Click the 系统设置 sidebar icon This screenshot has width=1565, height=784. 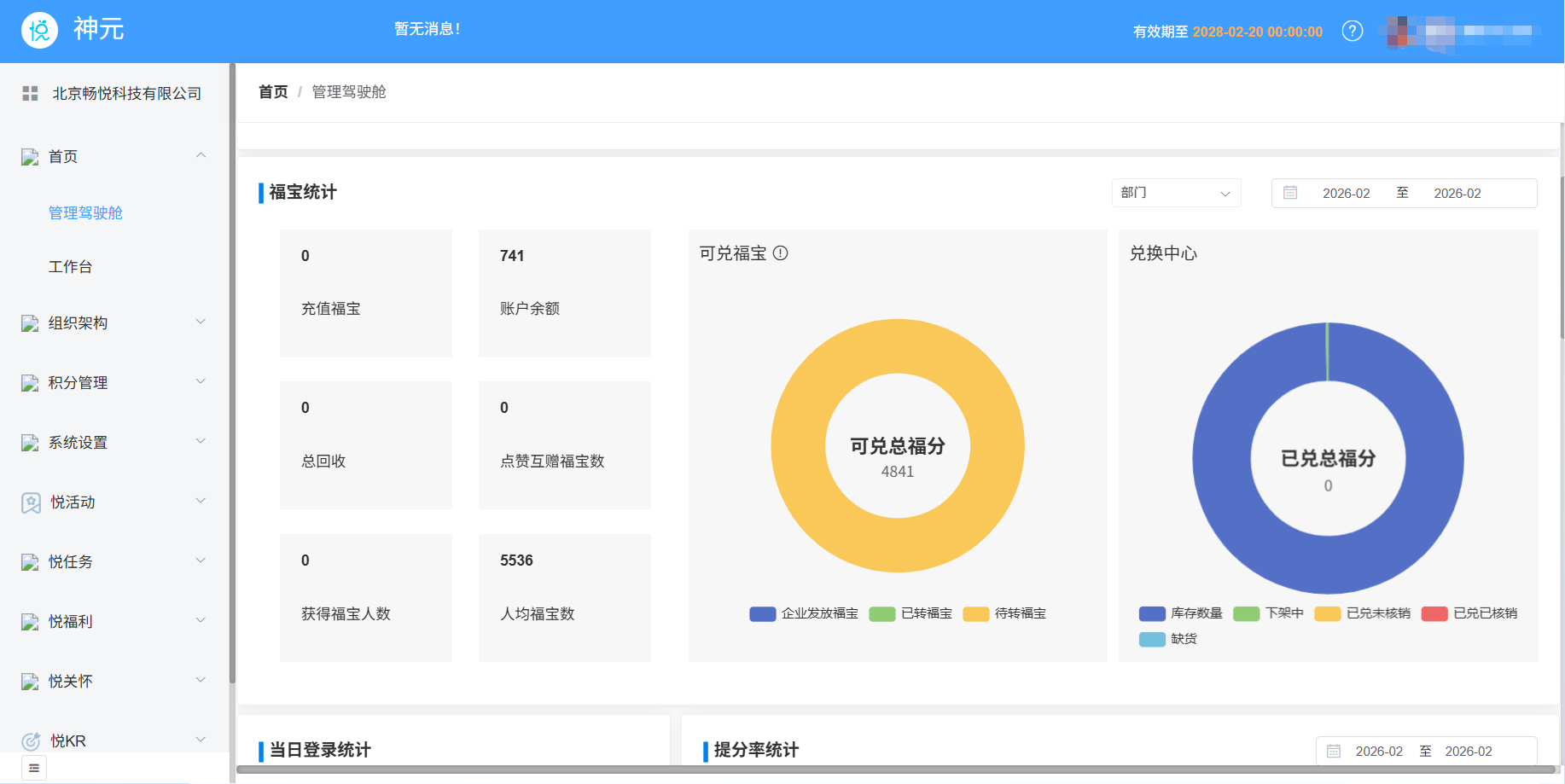[28, 442]
